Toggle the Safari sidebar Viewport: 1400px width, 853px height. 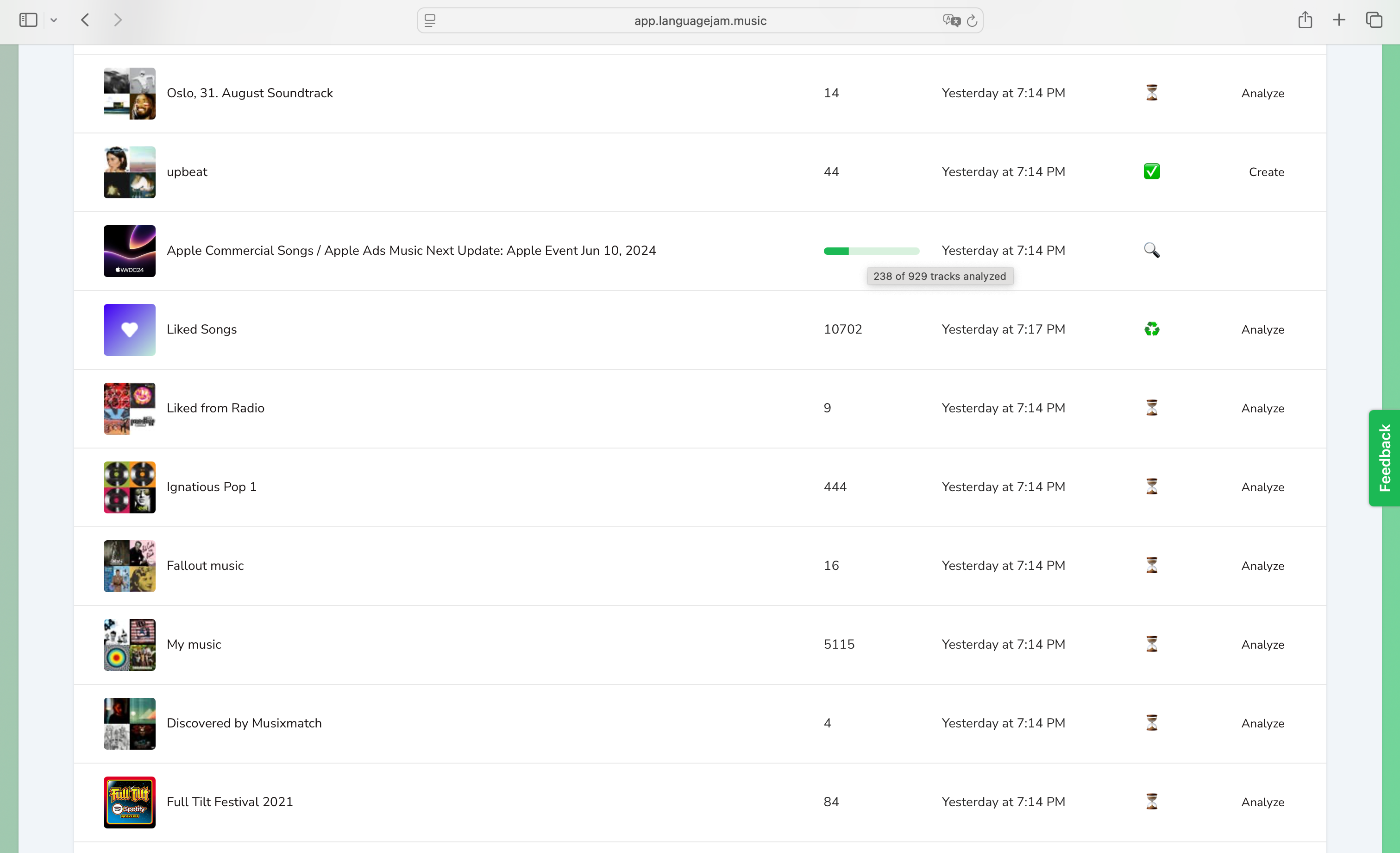tap(28, 20)
